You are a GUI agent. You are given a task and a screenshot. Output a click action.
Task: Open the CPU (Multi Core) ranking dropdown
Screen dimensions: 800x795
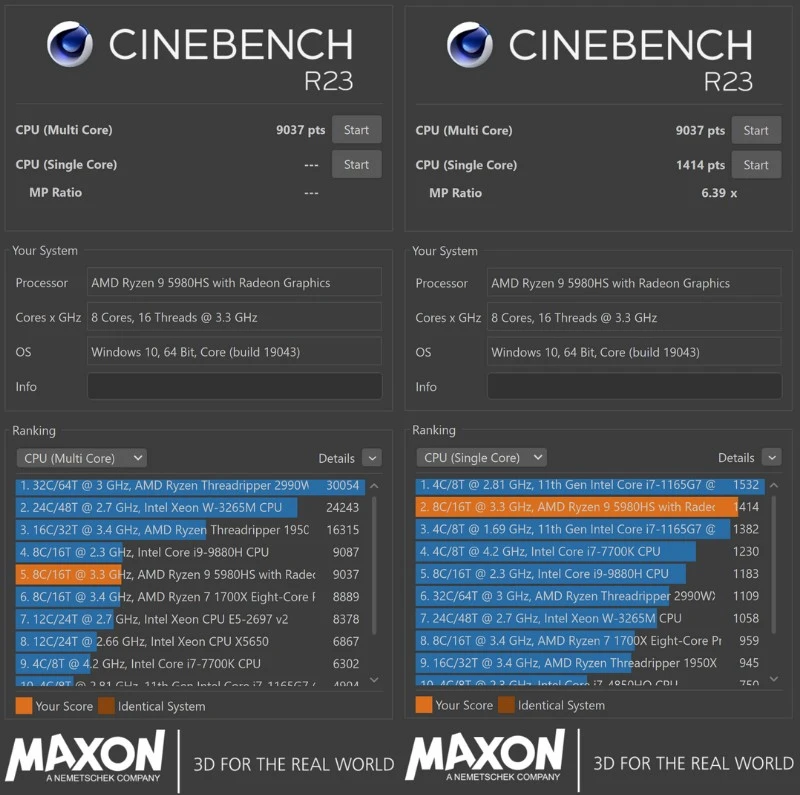coord(82,457)
